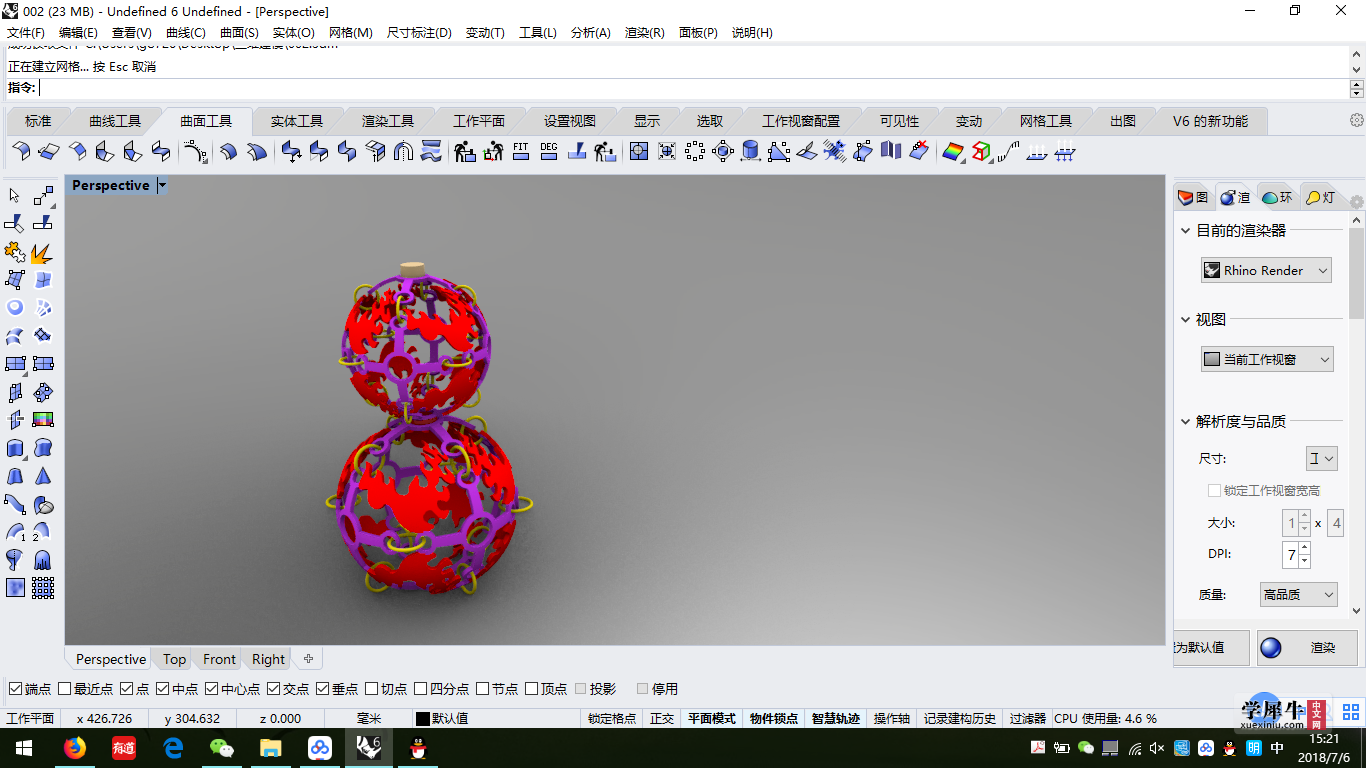Collapse the 视图 section
The width and height of the screenshot is (1366, 768).
point(1186,319)
